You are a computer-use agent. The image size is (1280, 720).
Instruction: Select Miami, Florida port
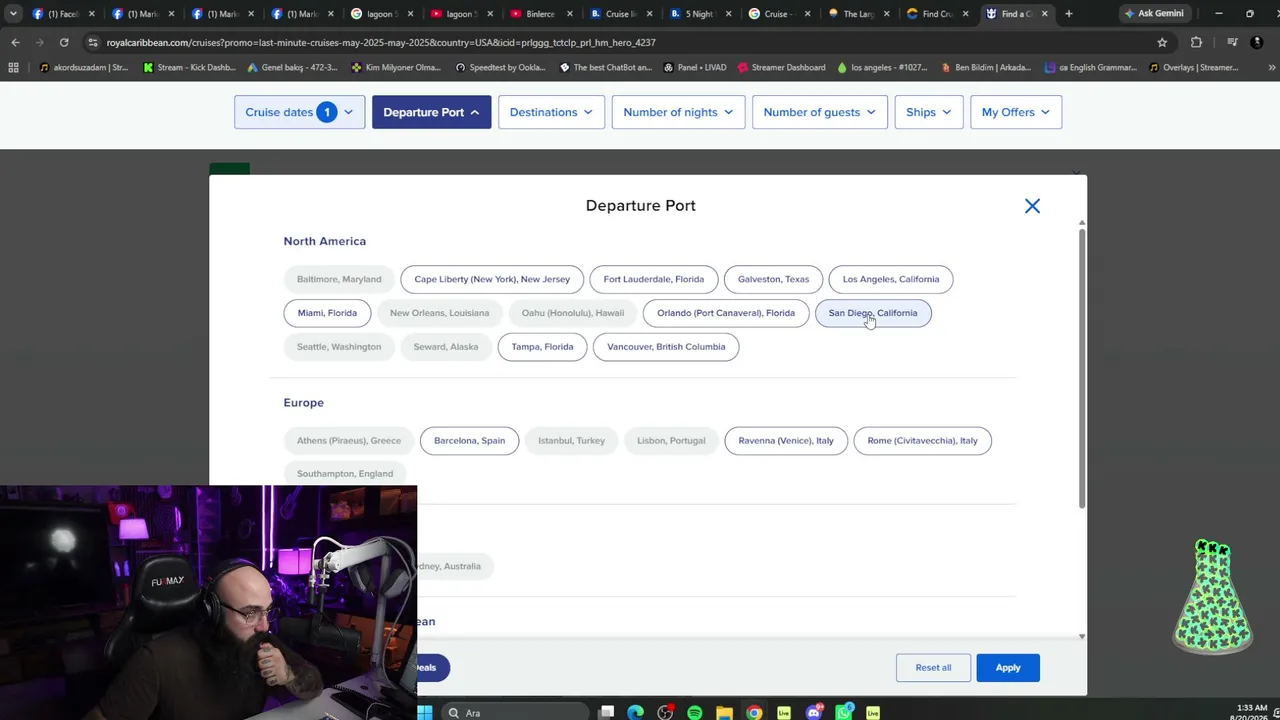[327, 313]
